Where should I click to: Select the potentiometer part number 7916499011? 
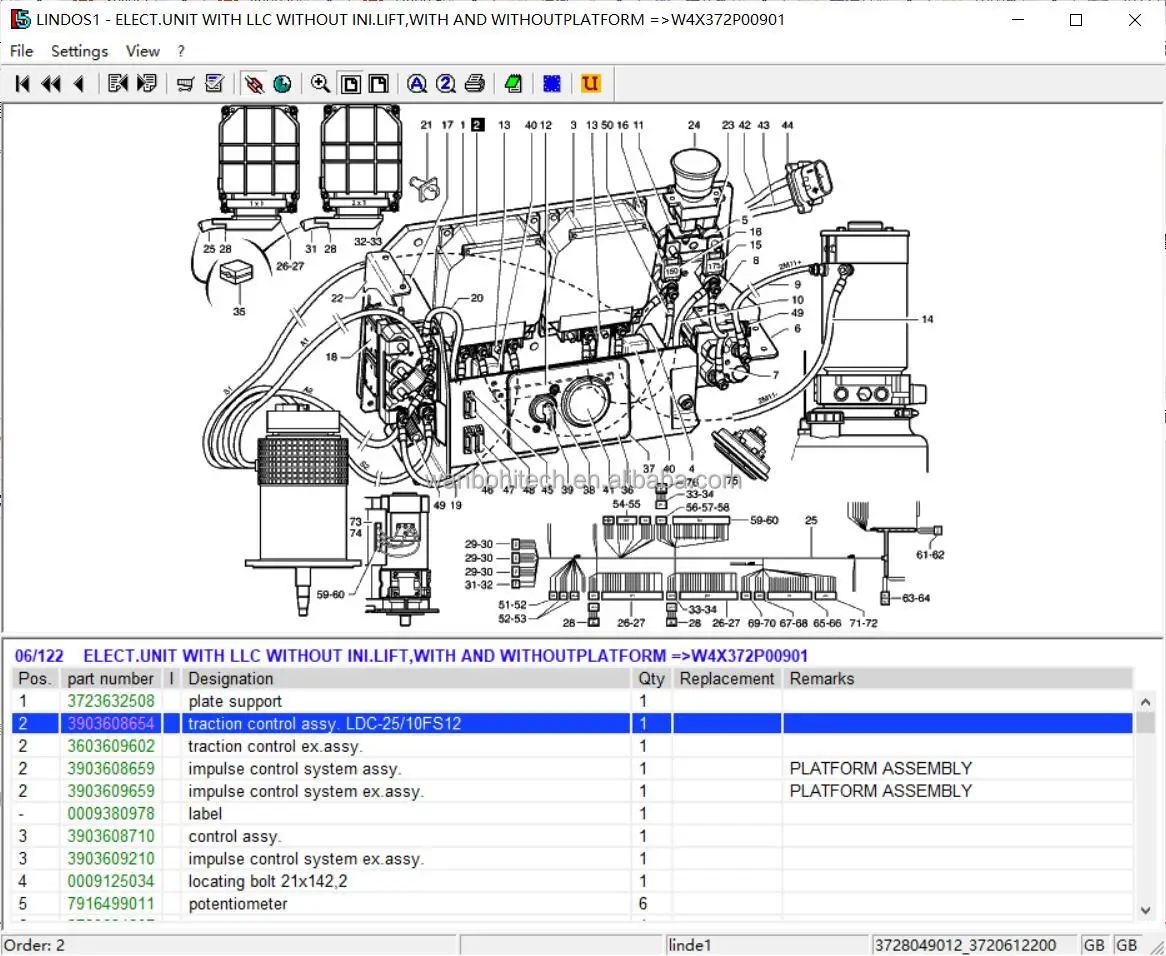111,904
